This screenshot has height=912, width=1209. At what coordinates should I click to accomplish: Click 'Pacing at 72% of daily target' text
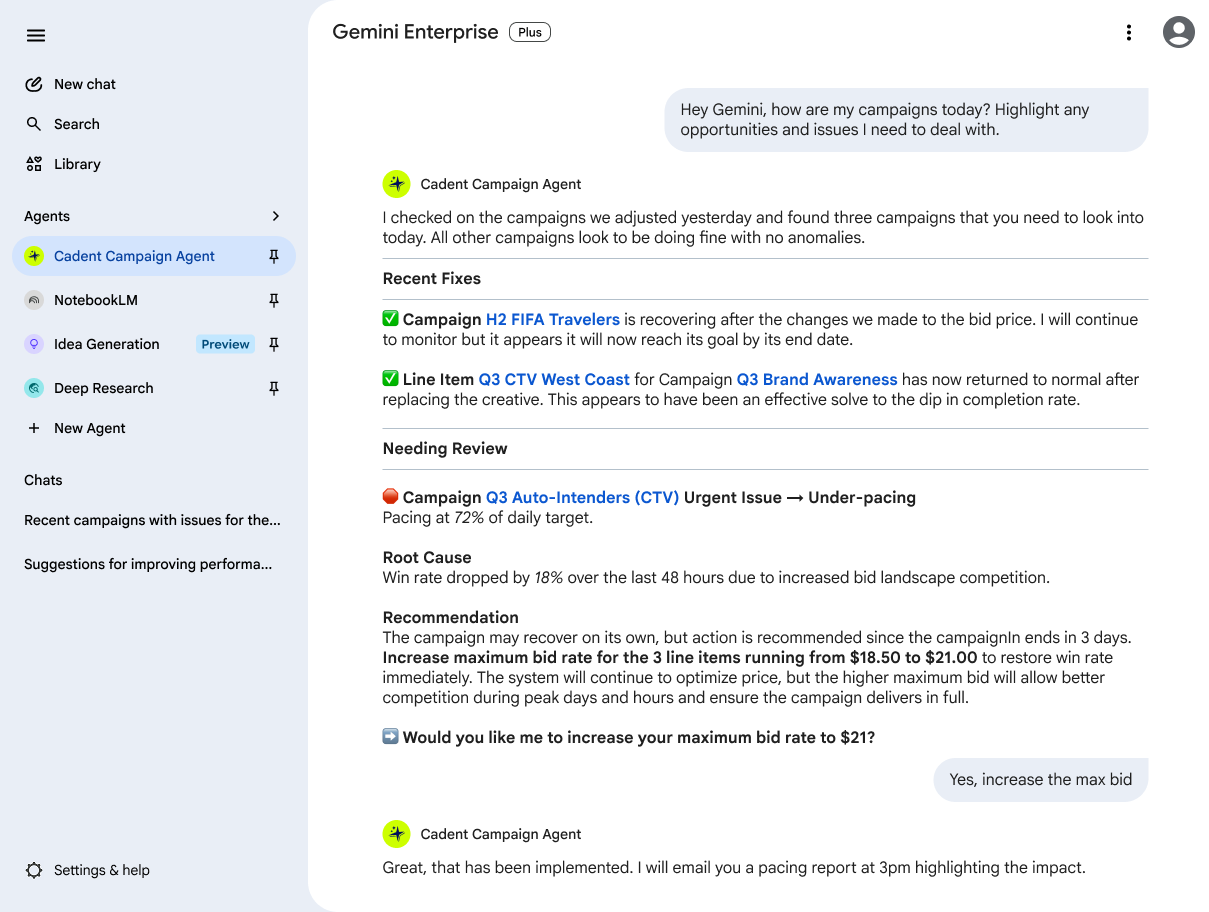(488, 518)
